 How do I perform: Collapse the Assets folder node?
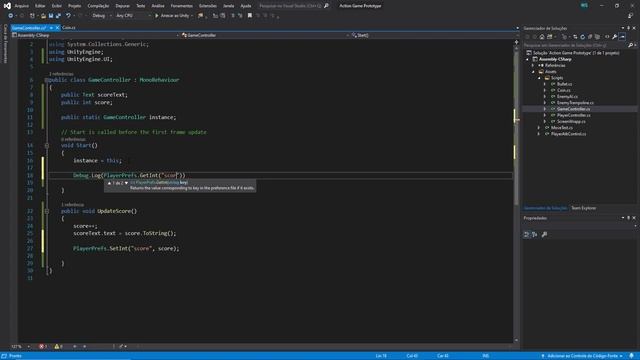pos(533,71)
